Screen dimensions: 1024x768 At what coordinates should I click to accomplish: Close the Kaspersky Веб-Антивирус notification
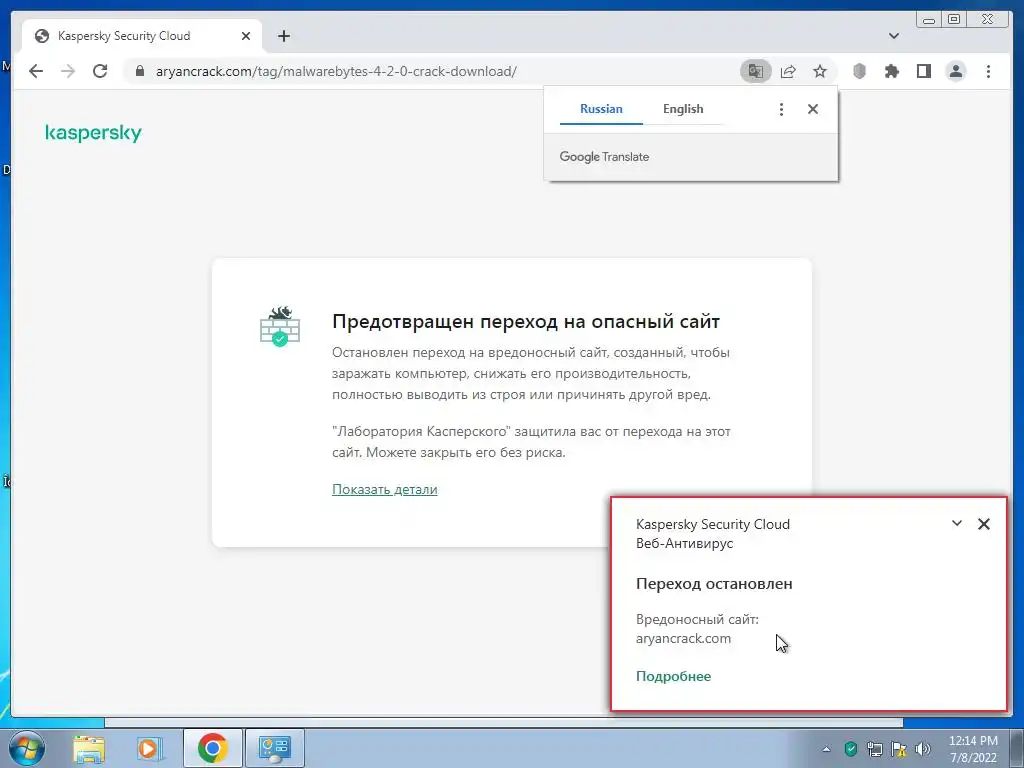point(984,524)
